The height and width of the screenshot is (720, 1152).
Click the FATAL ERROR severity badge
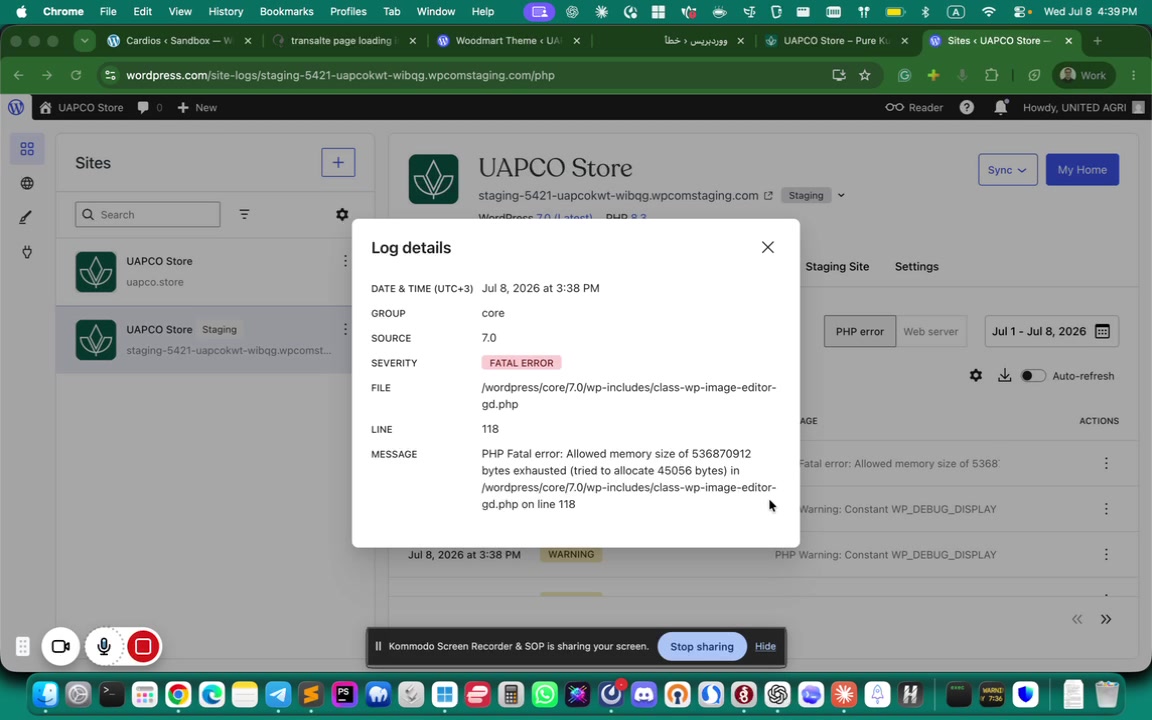point(522,363)
